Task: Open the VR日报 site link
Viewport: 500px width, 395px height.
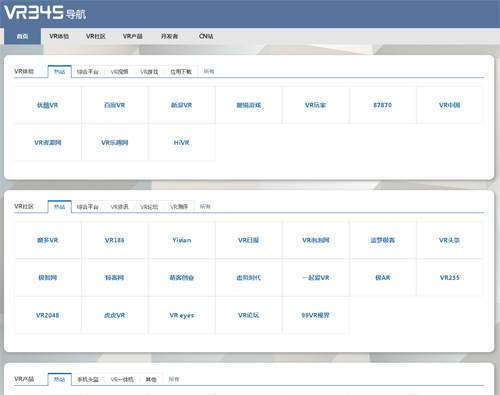Action: point(249,240)
